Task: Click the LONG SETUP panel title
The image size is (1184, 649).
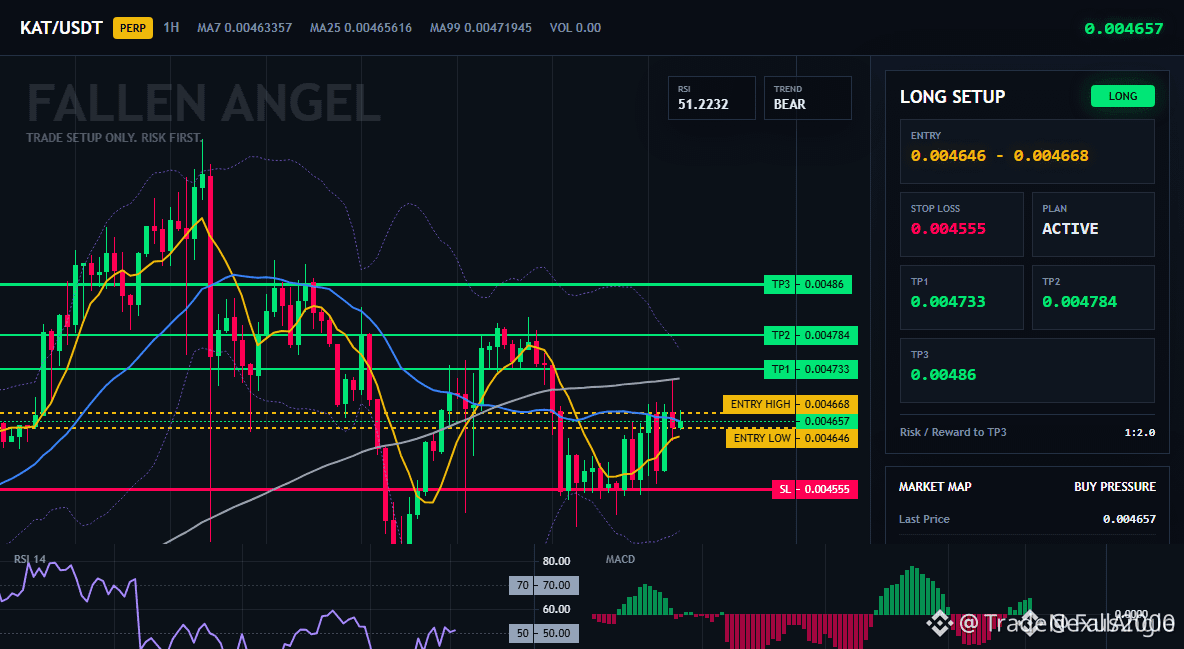Action: (952, 97)
